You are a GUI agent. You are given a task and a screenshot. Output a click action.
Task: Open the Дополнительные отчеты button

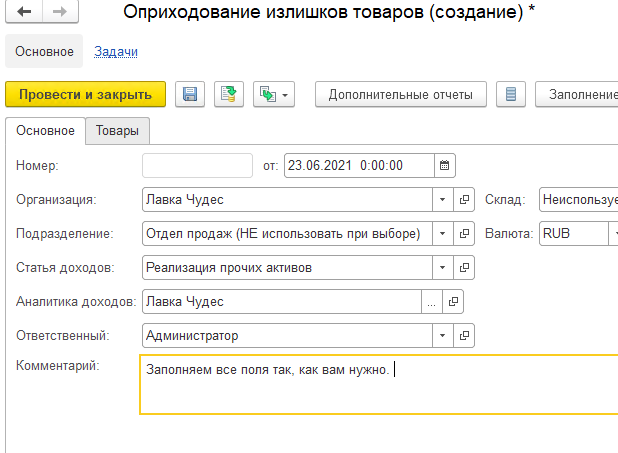401,94
